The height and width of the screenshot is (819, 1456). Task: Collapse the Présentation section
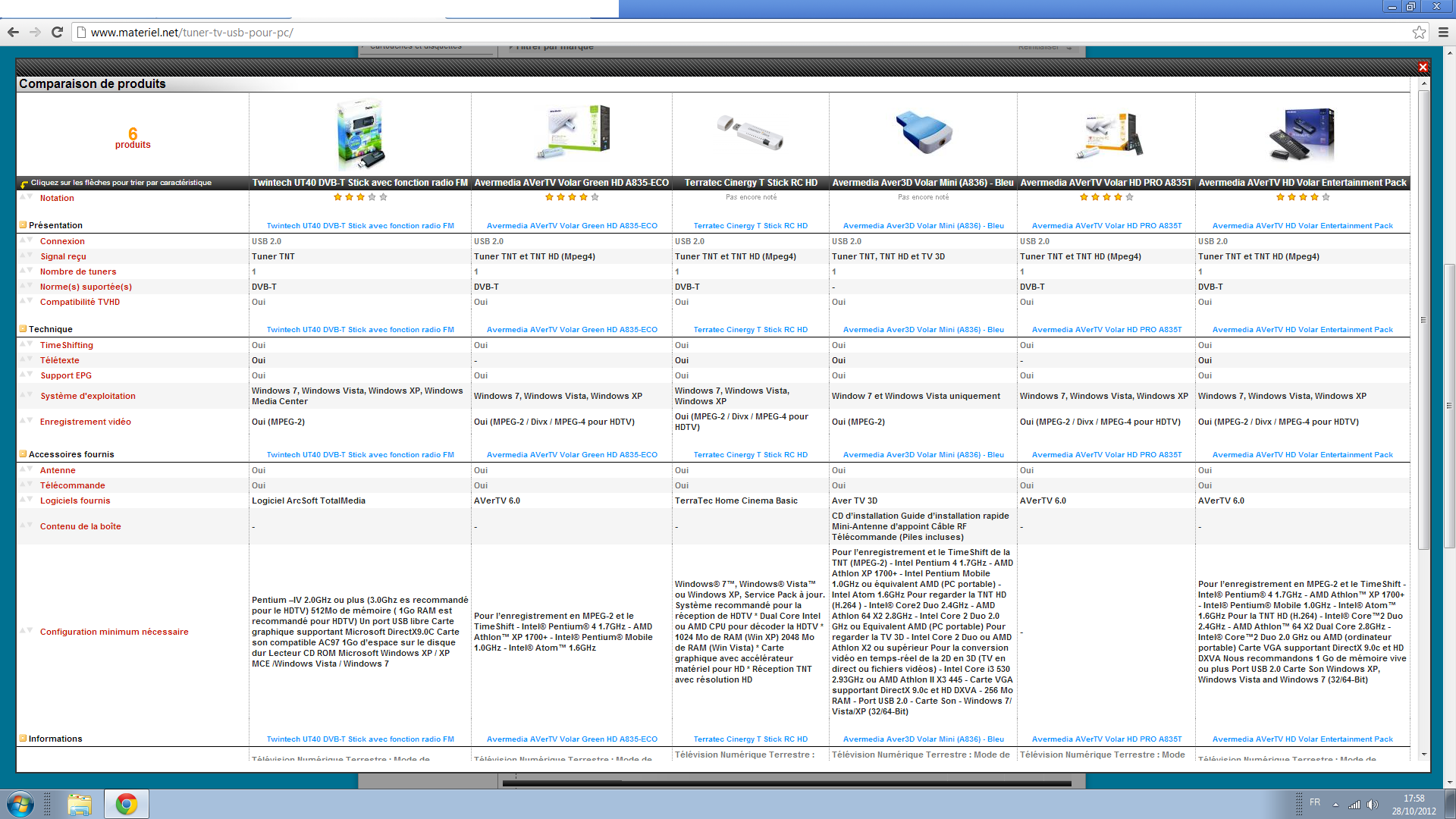(23, 225)
